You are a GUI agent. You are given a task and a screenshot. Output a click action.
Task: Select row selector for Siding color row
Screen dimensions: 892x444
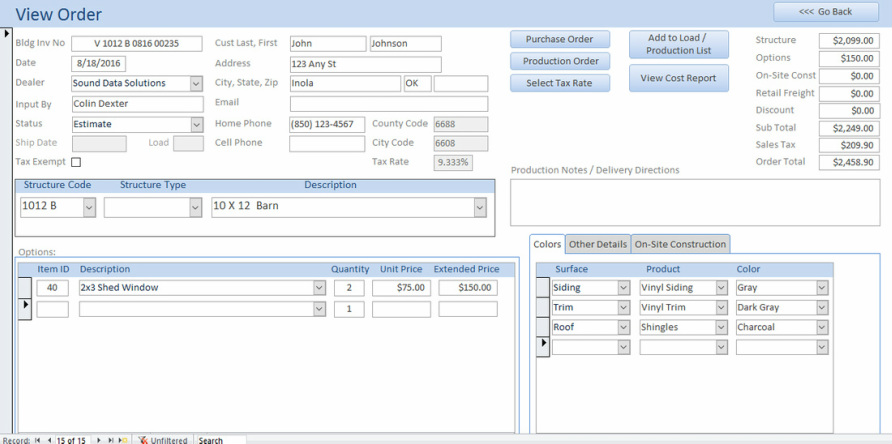point(543,287)
